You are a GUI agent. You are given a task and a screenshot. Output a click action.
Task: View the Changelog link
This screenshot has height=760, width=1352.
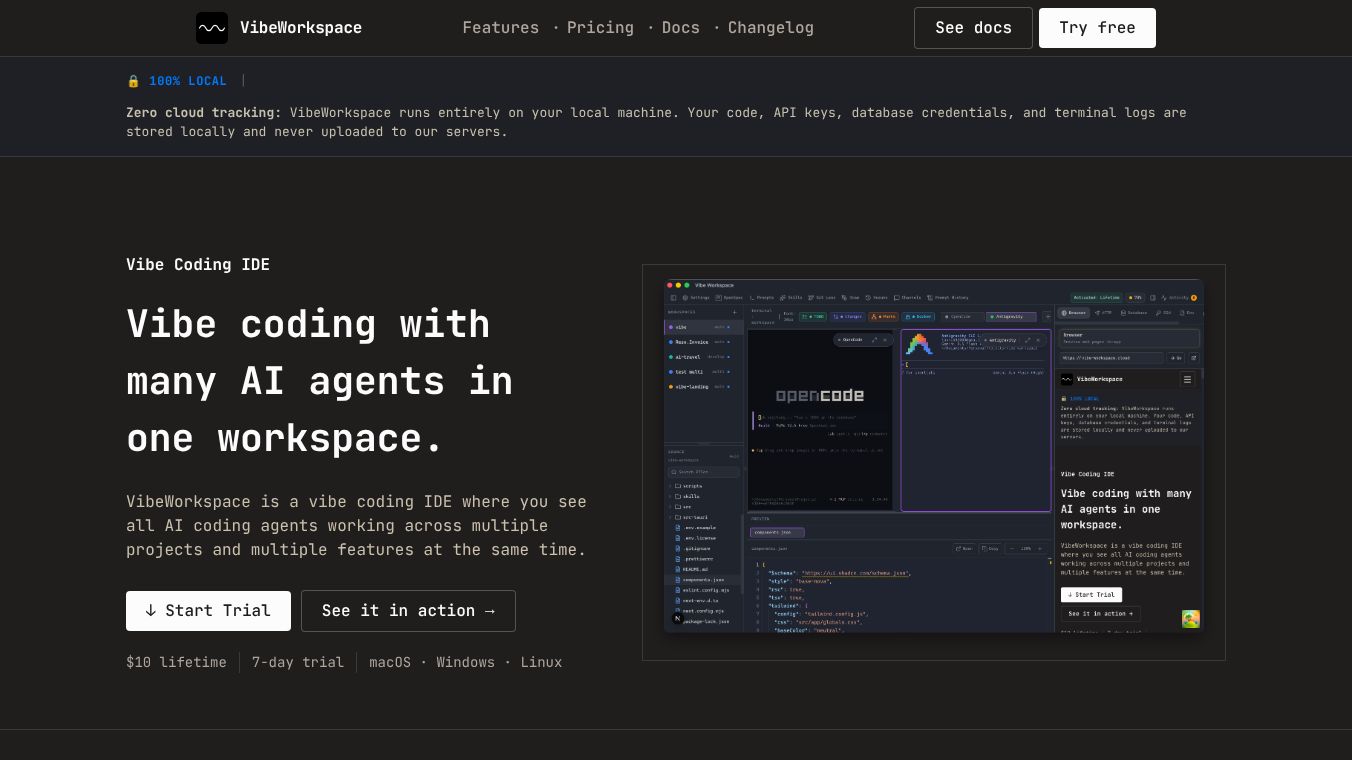pyautogui.click(x=771, y=28)
